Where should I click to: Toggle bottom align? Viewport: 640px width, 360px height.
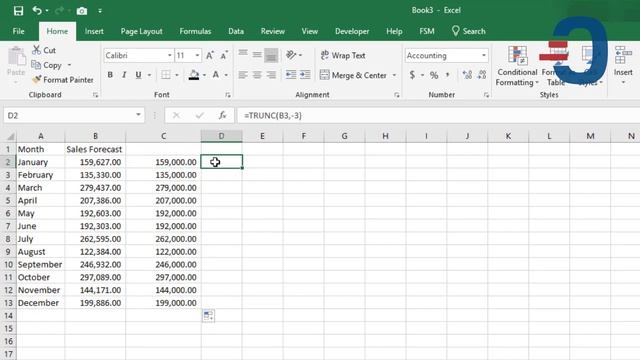[271, 55]
